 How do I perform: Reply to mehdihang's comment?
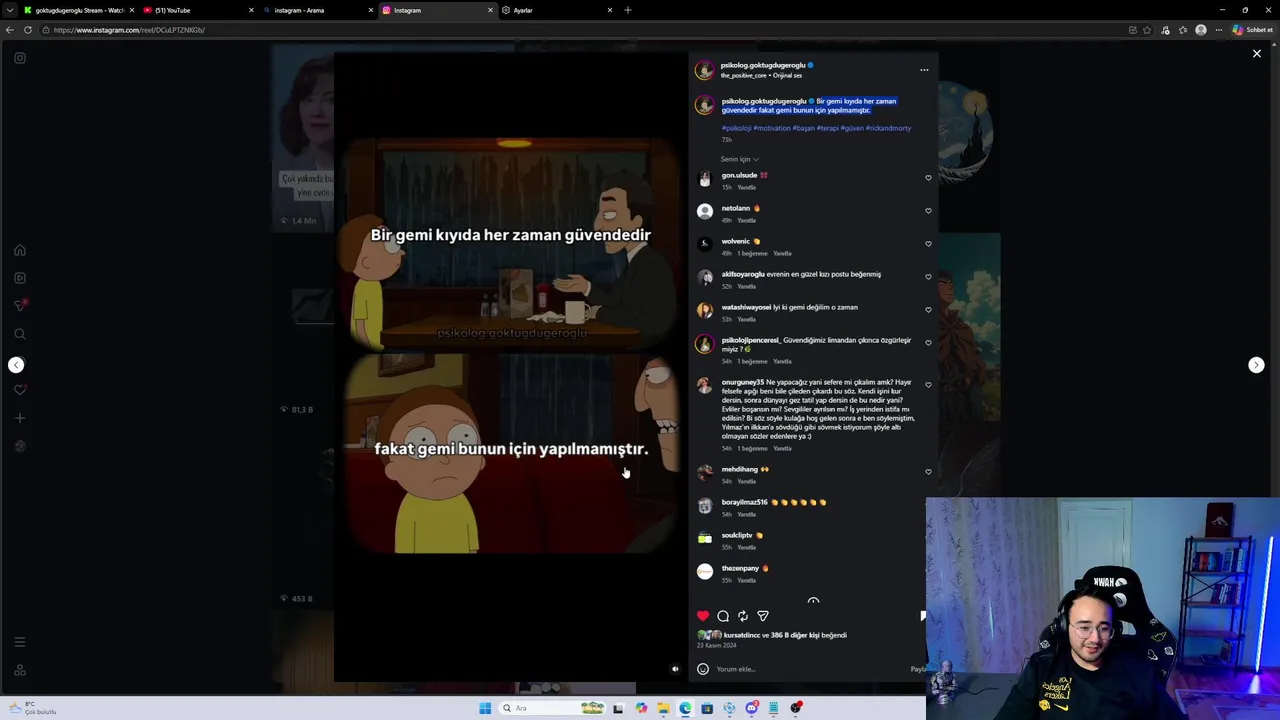pyautogui.click(x=746, y=481)
